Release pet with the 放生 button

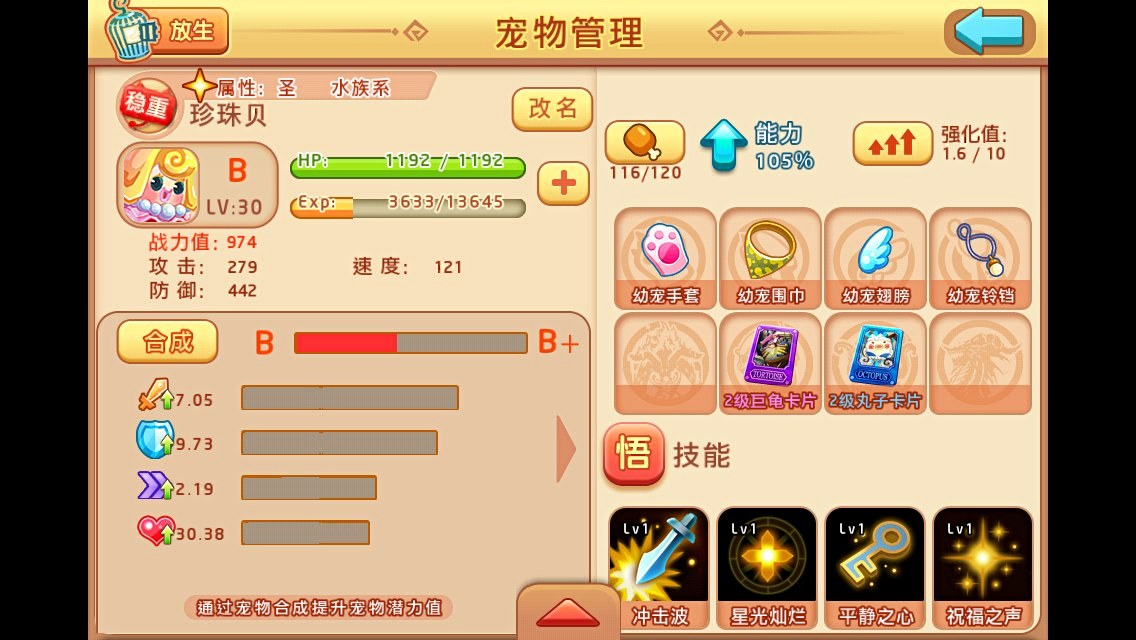click(168, 31)
